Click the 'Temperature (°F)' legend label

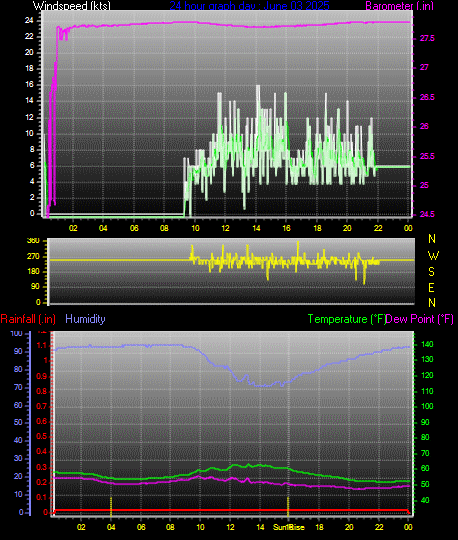[347, 319]
